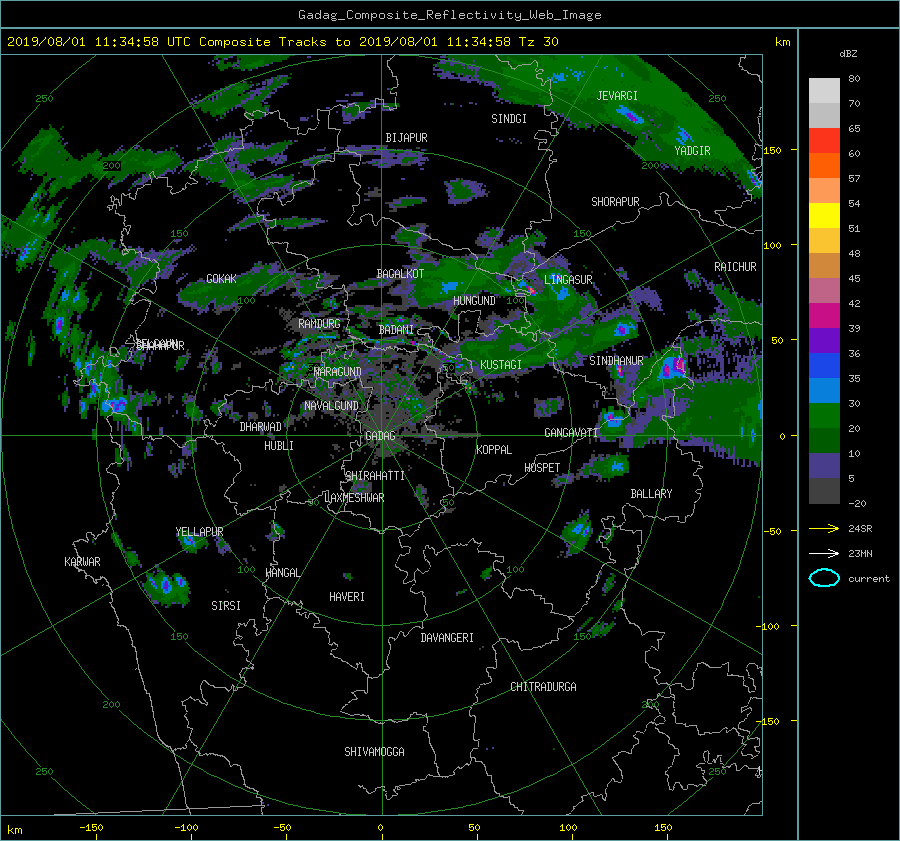Click the BALLARY city label

(651, 494)
